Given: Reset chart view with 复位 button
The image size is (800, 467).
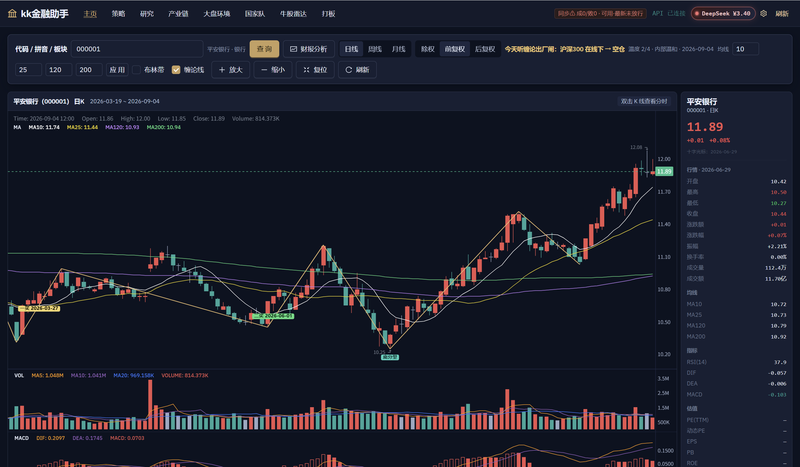Looking at the screenshot, I should coord(315,70).
